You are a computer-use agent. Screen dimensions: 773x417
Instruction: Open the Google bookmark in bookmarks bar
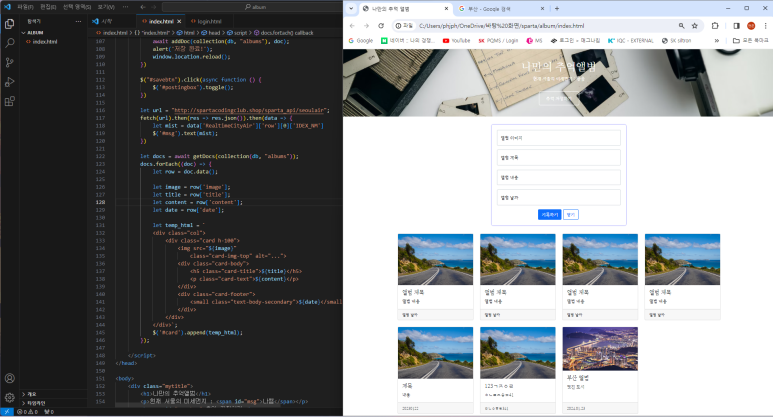pyautogui.click(x=361, y=40)
